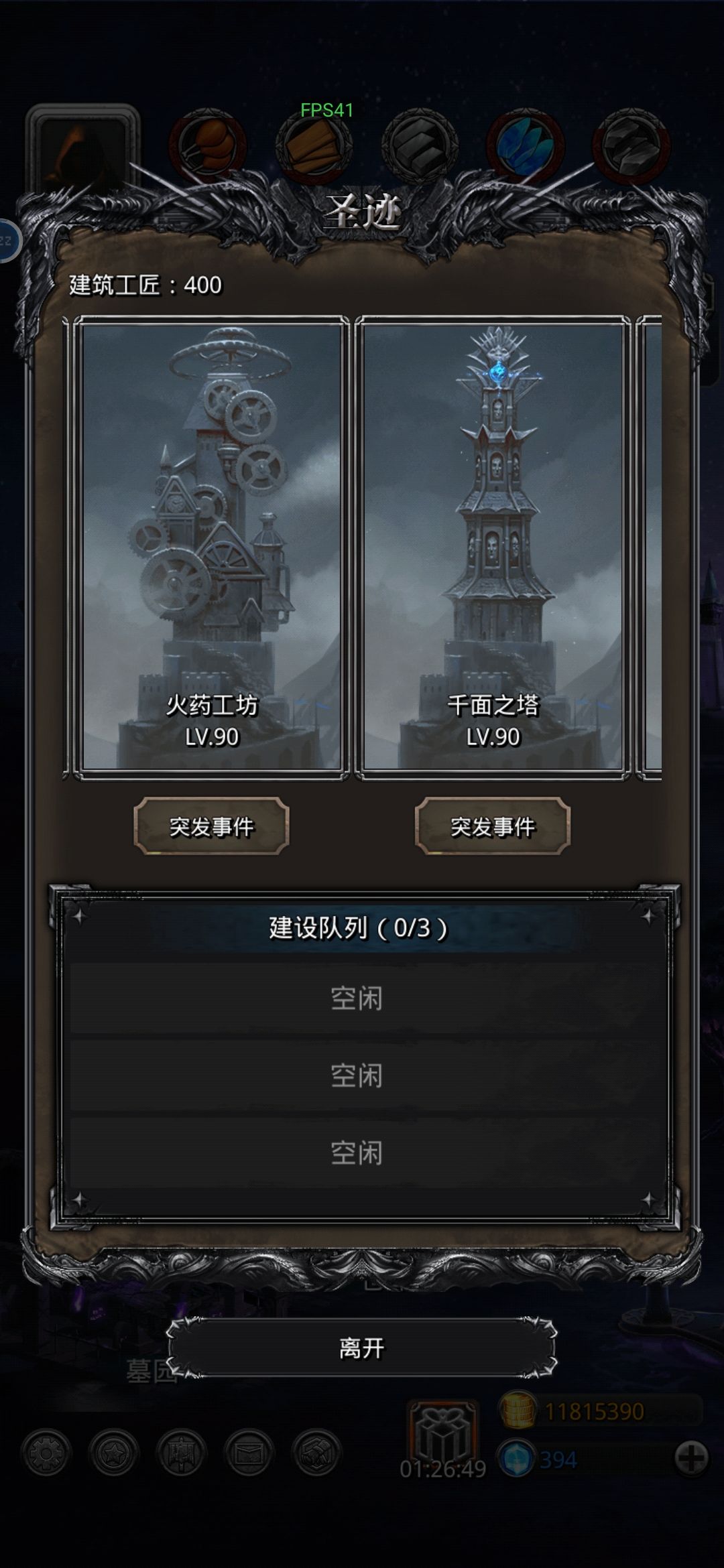Image resolution: width=724 pixels, height=1568 pixels.
Task: Select the first idle 空闲 queue slot
Action: 357,998
